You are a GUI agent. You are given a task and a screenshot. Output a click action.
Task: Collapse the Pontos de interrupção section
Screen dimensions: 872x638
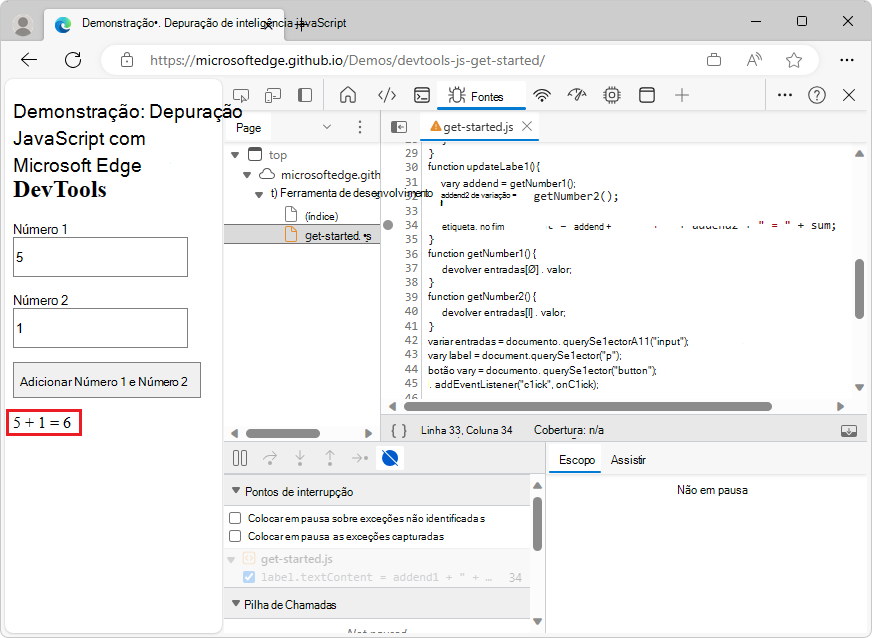(x=236, y=491)
